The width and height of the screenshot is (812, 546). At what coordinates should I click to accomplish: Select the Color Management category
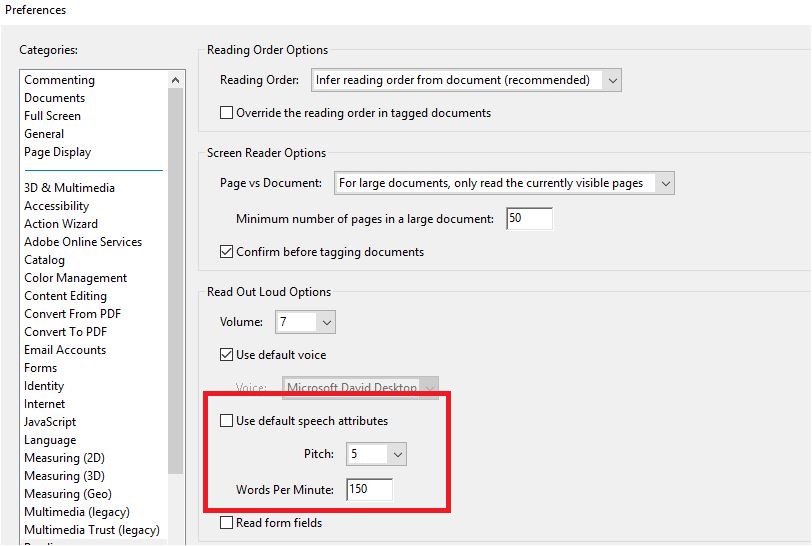click(76, 278)
